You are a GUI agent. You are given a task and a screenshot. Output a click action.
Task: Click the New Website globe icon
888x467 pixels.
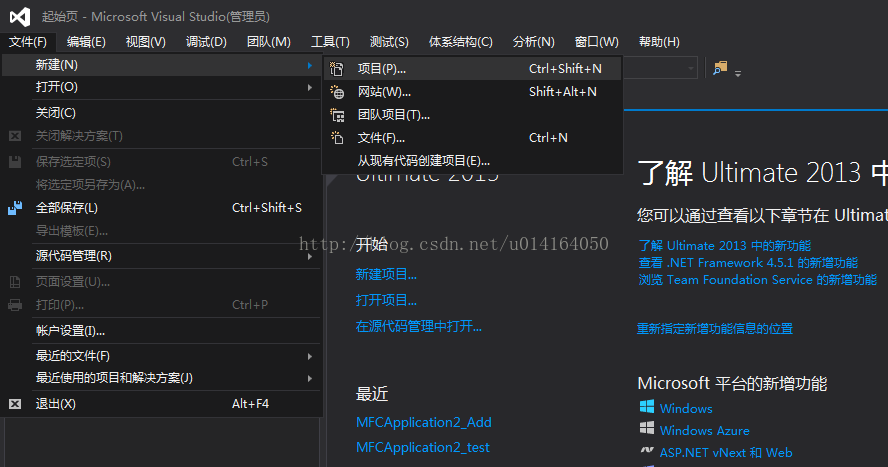tap(337, 92)
